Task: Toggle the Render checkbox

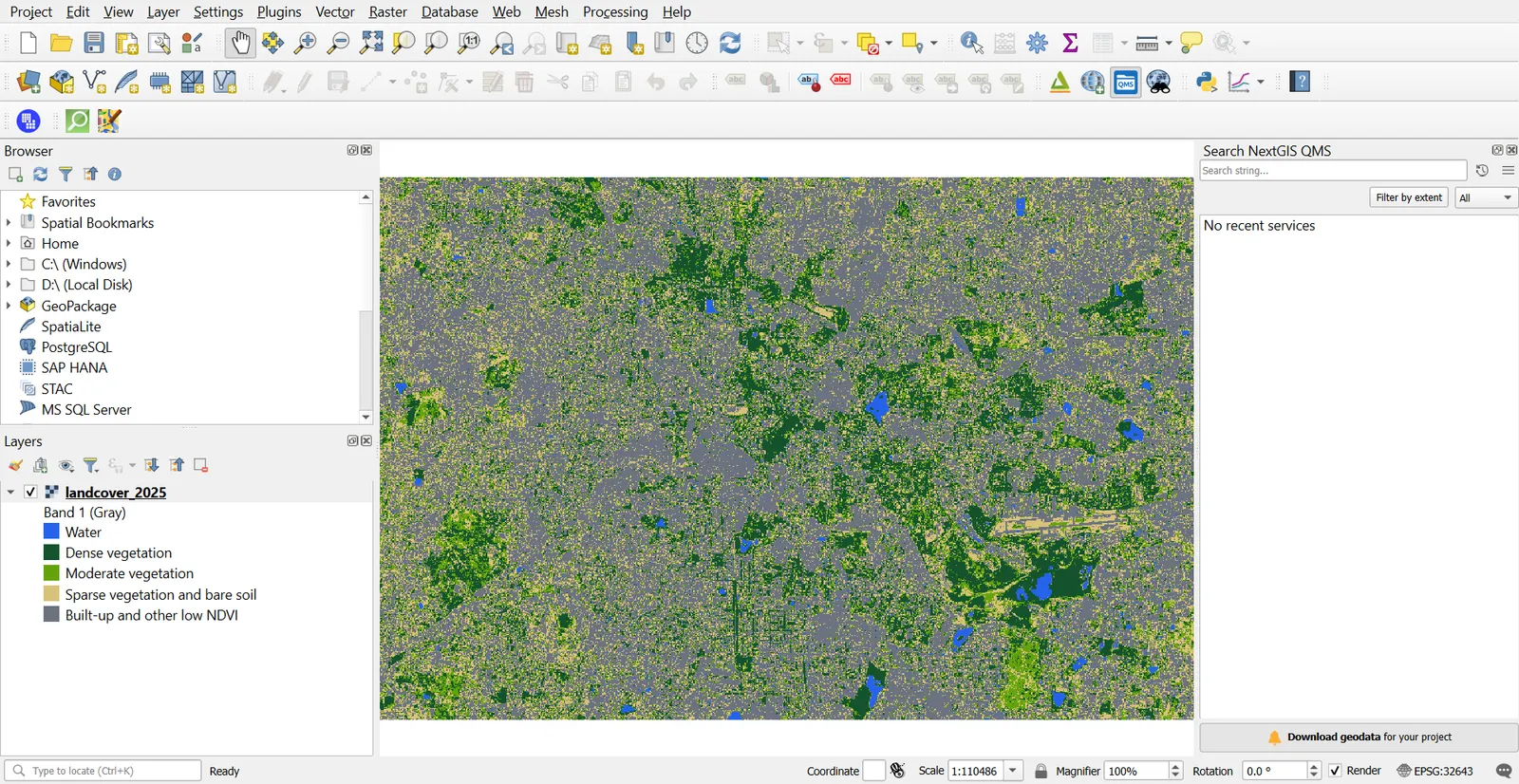Action: 1335,771
